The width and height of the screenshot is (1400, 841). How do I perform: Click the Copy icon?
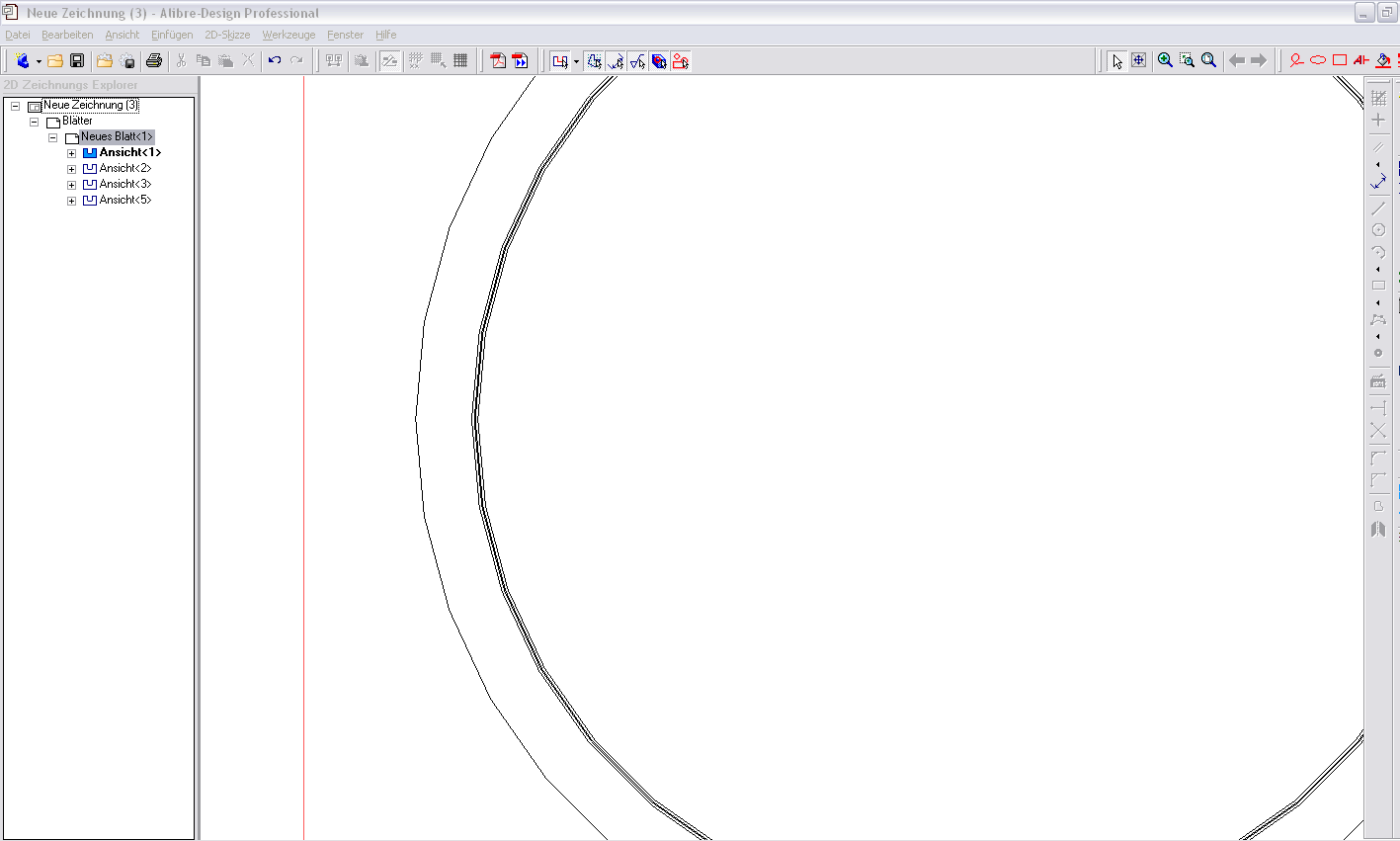click(204, 60)
